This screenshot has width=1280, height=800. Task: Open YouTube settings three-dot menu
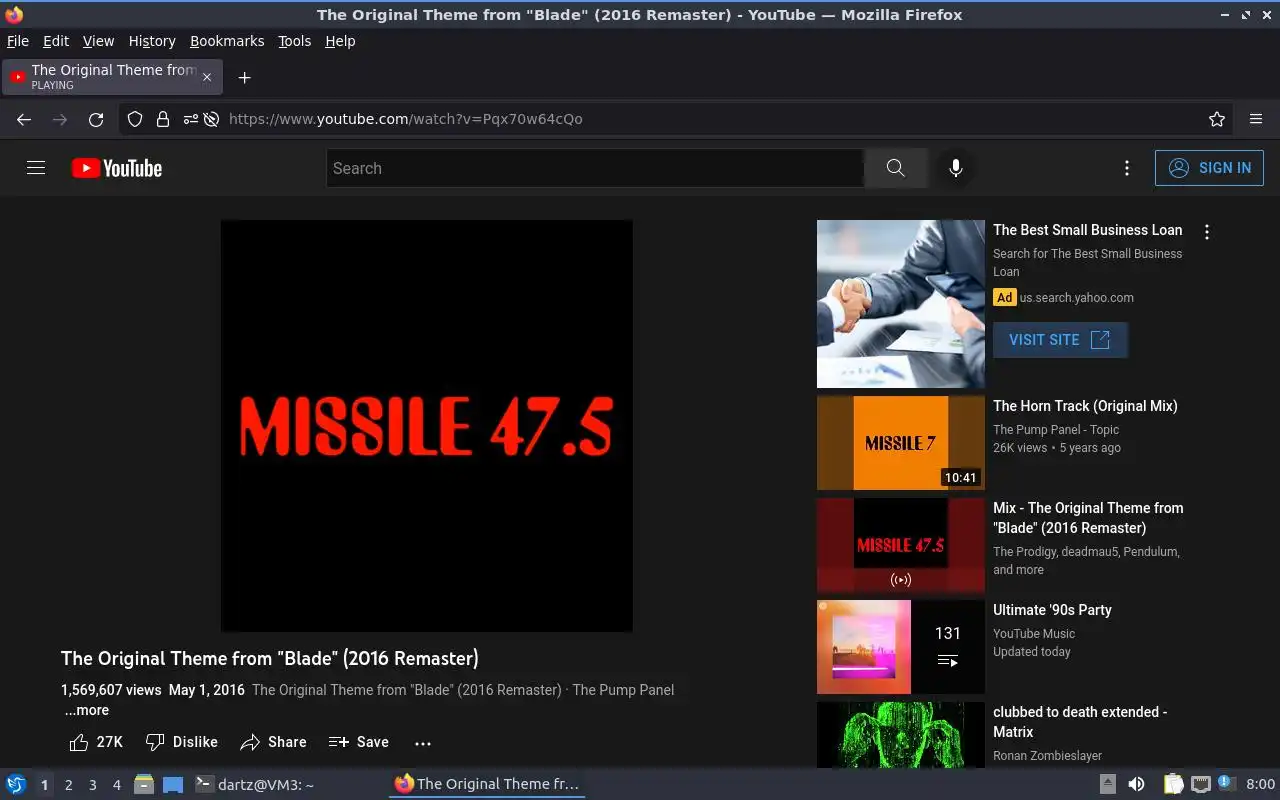(x=1127, y=168)
